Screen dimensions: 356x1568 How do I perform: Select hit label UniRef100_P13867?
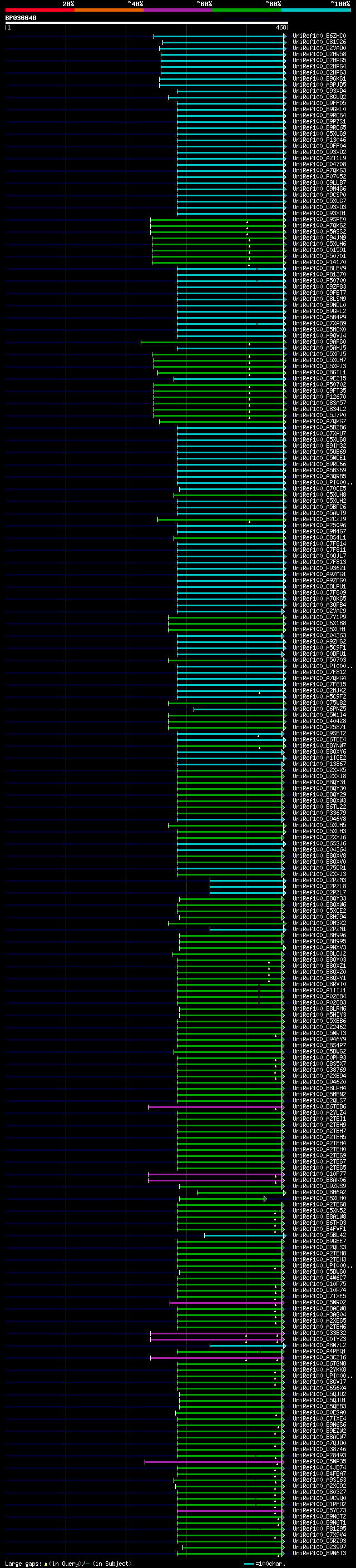319,764
